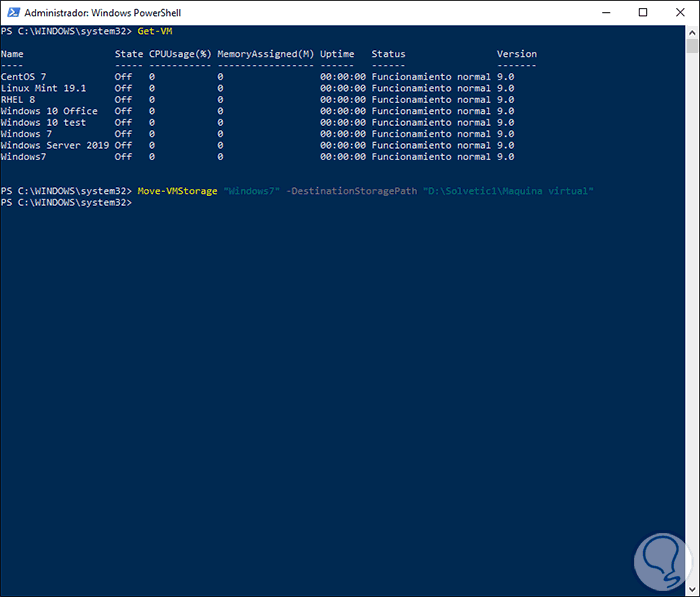The height and width of the screenshot is (597, 700).
Task: Click the Linux Mint 19.1 VM name
Action: (x=43, y=88)
